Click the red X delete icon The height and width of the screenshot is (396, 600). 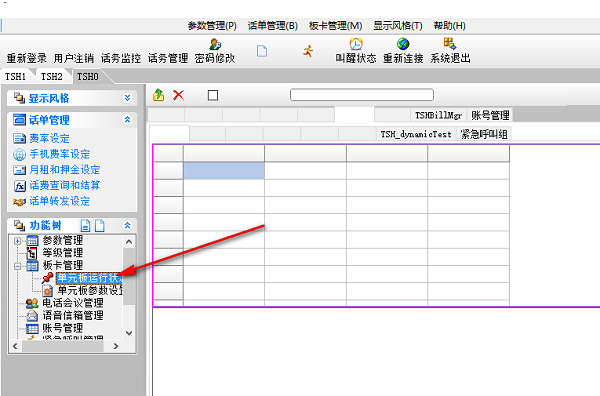point(178,95)
